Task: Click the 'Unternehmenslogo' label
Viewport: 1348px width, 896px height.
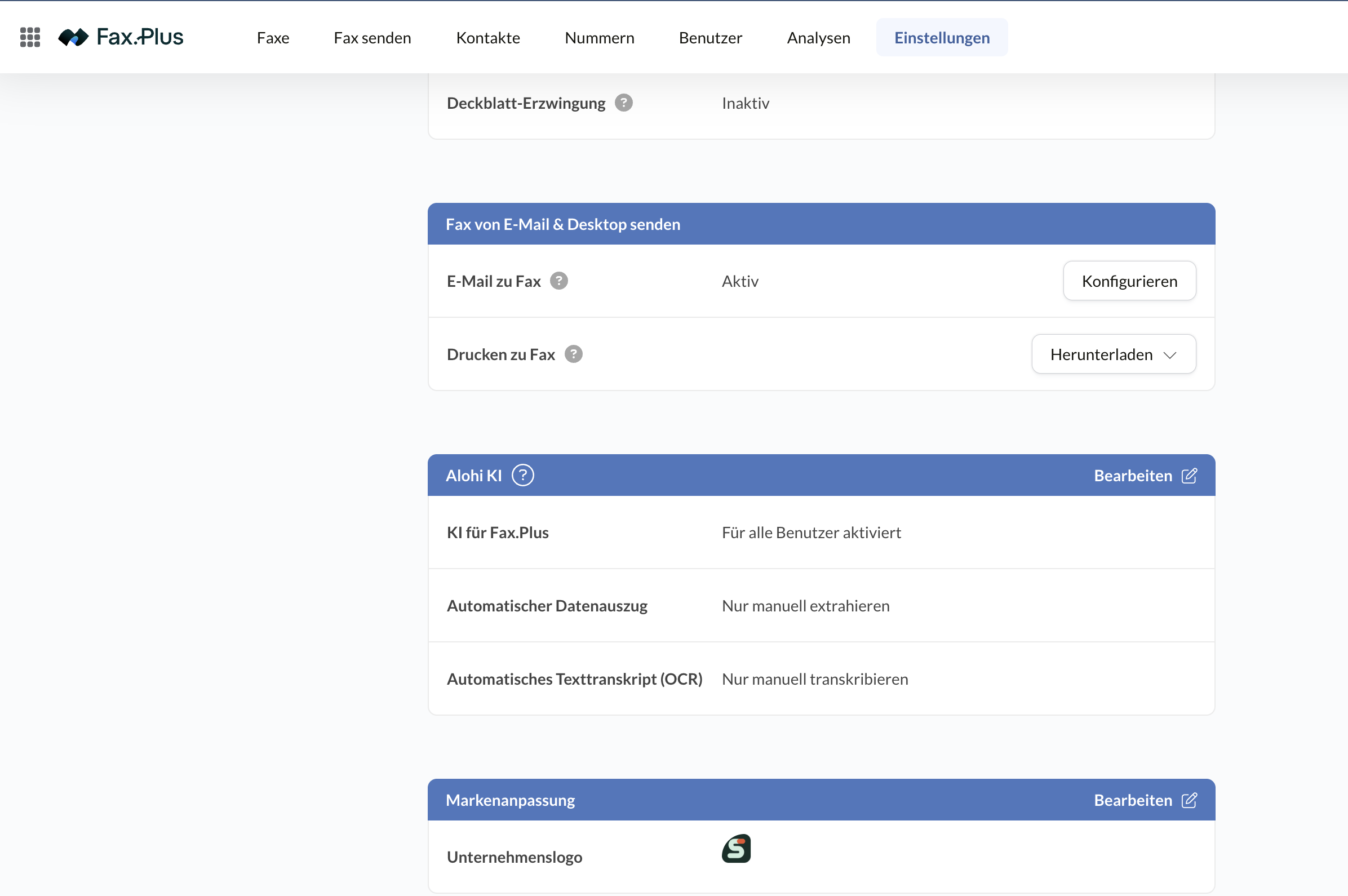Action: click(x=515, y=857)
